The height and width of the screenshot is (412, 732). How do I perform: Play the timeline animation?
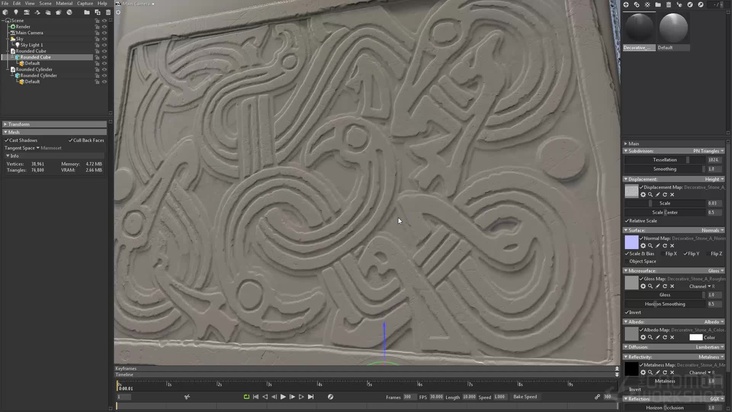click(x=283, y=397)
